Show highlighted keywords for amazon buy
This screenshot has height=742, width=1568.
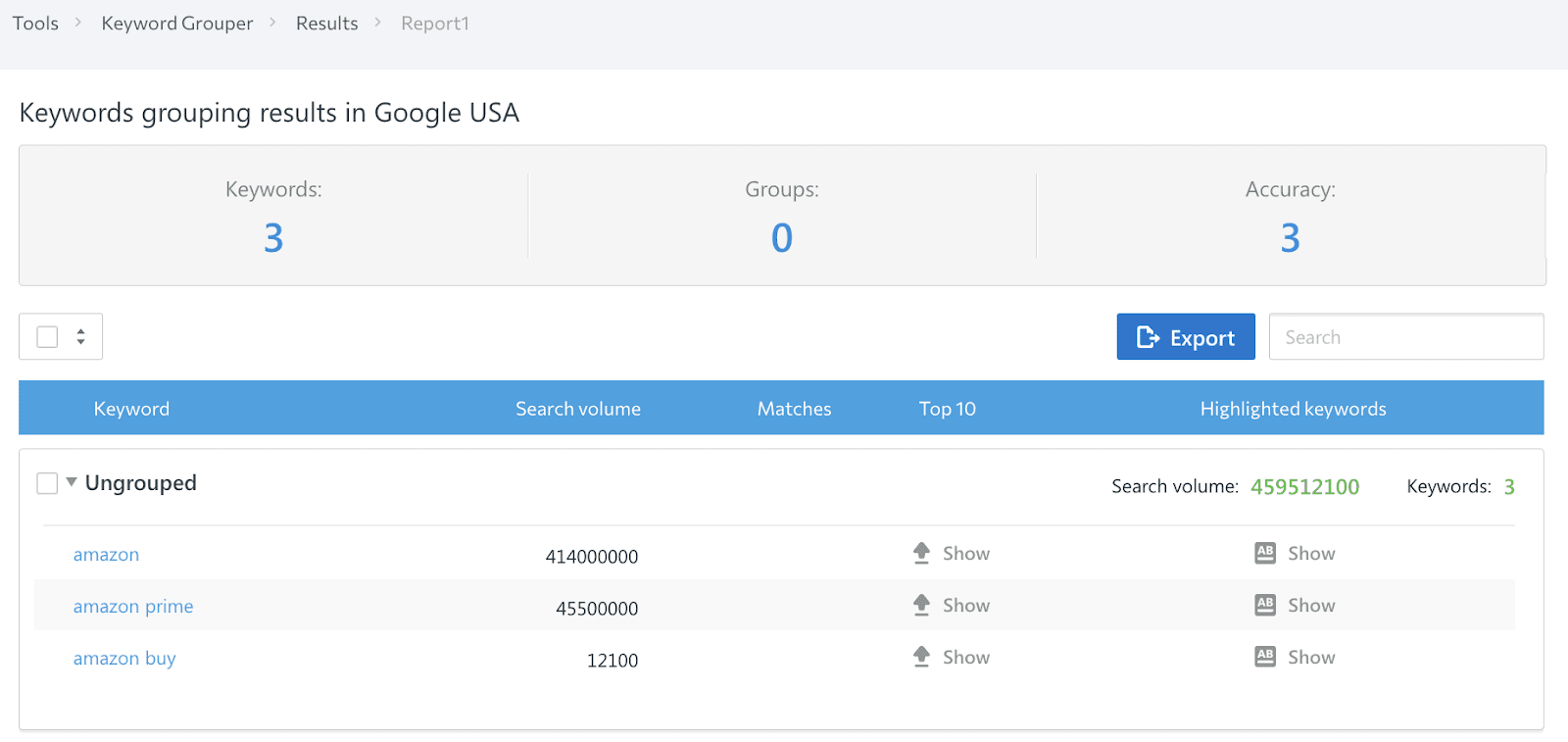1311,658
